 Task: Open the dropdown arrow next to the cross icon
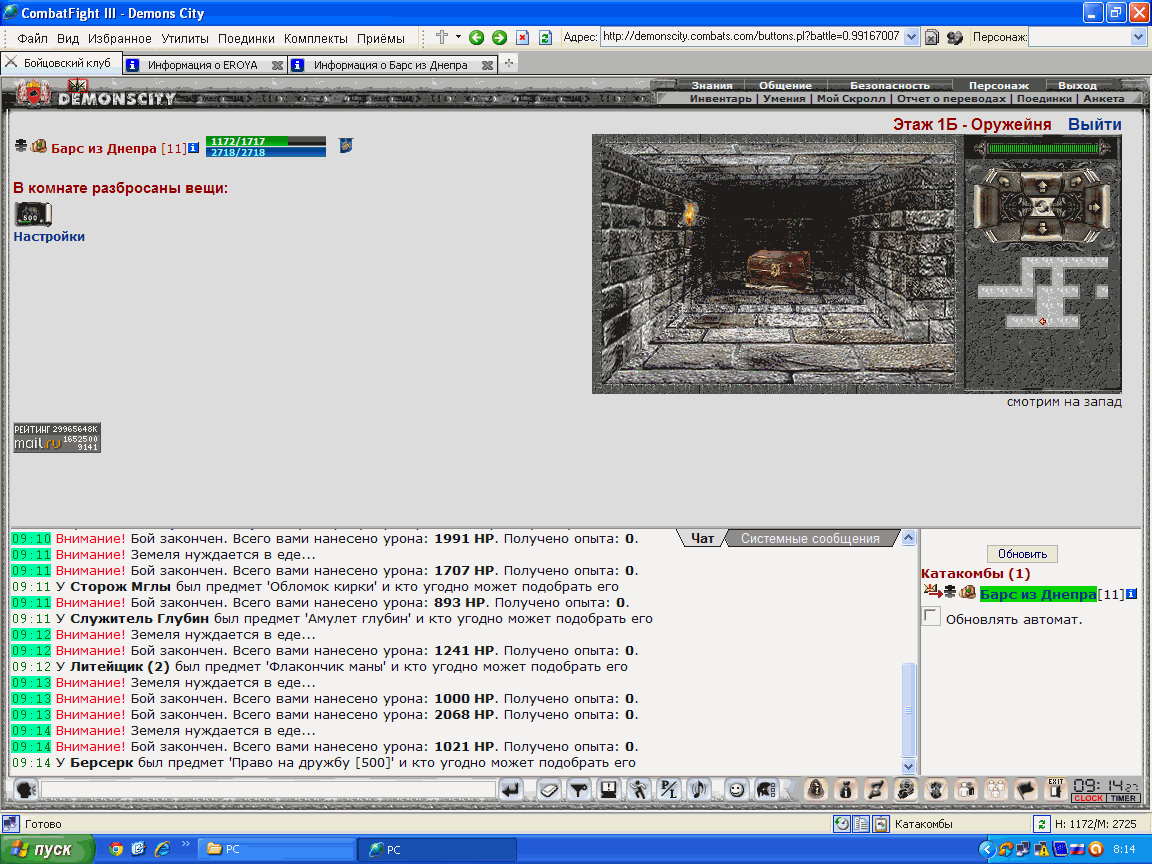pyautogui.click(x=458, y=37)
